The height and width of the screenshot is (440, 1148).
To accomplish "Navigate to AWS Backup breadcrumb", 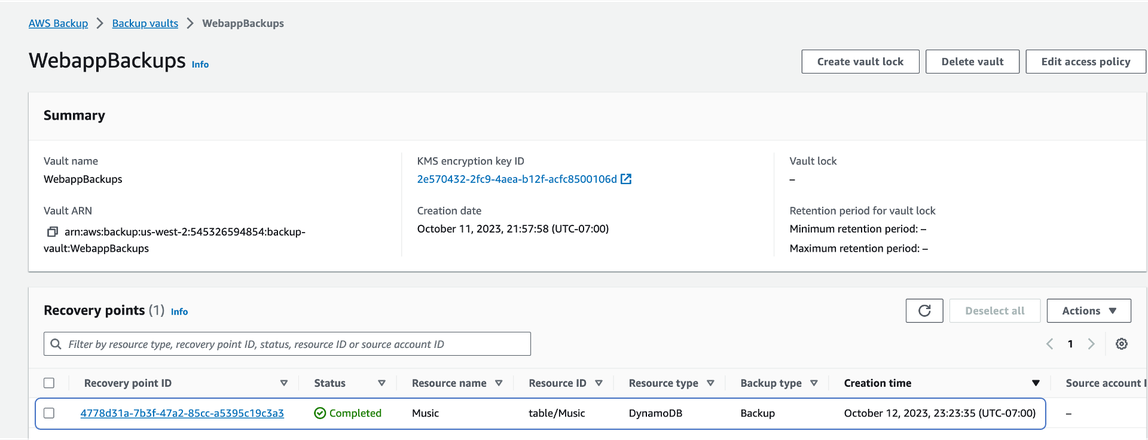I will click(59, 23).
